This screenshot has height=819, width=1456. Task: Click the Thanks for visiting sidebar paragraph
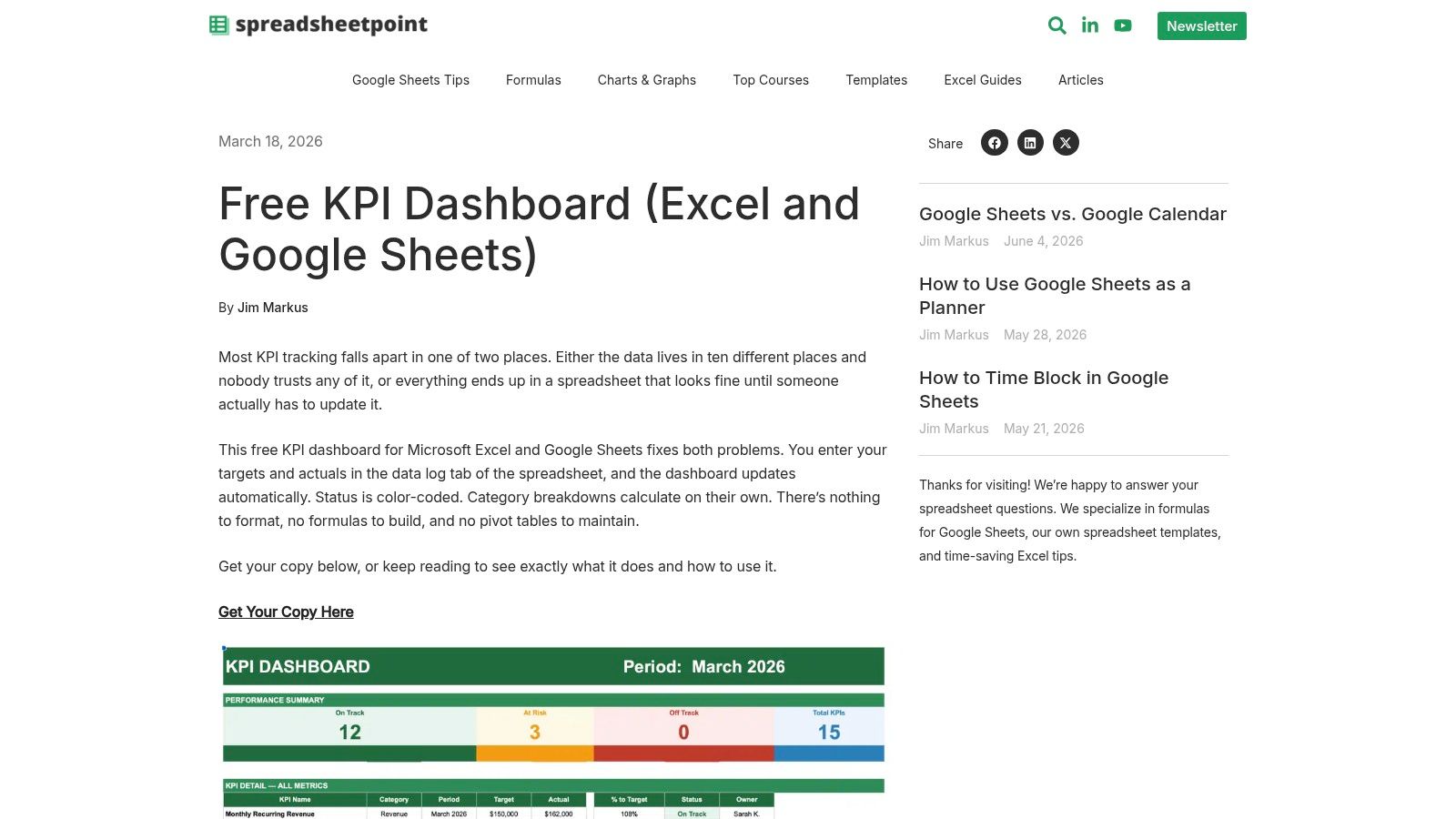(x=1070, y=521)
